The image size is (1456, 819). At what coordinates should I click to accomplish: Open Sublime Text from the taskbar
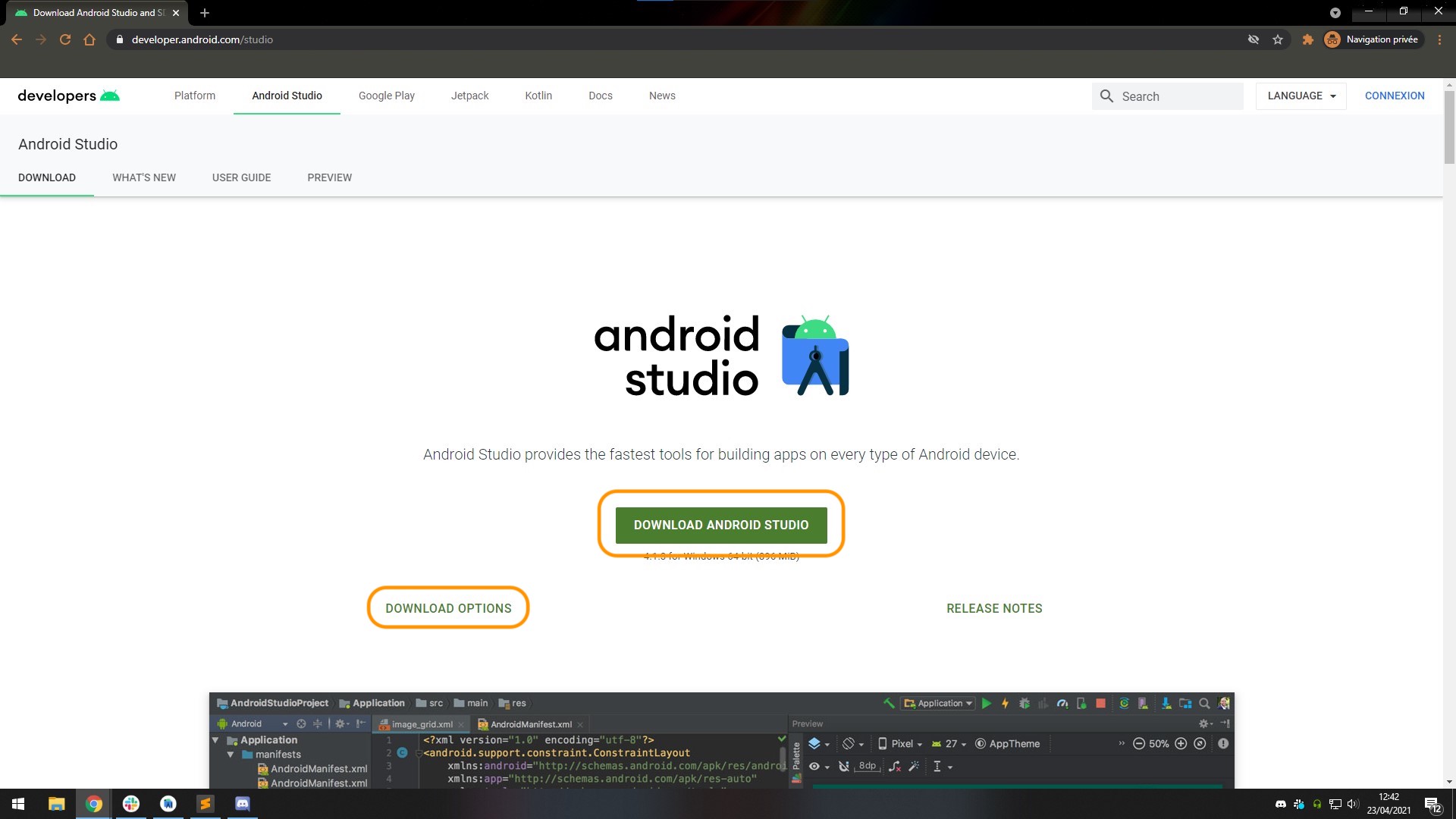coord(206,804)
